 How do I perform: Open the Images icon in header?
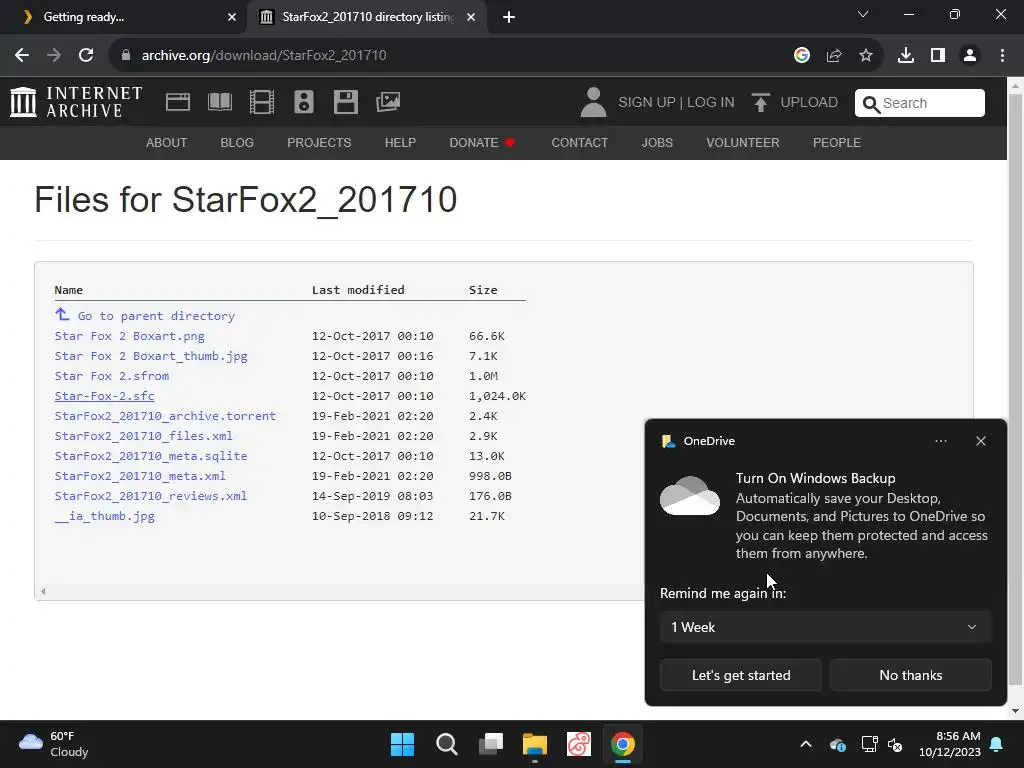[x=388, y=103]
